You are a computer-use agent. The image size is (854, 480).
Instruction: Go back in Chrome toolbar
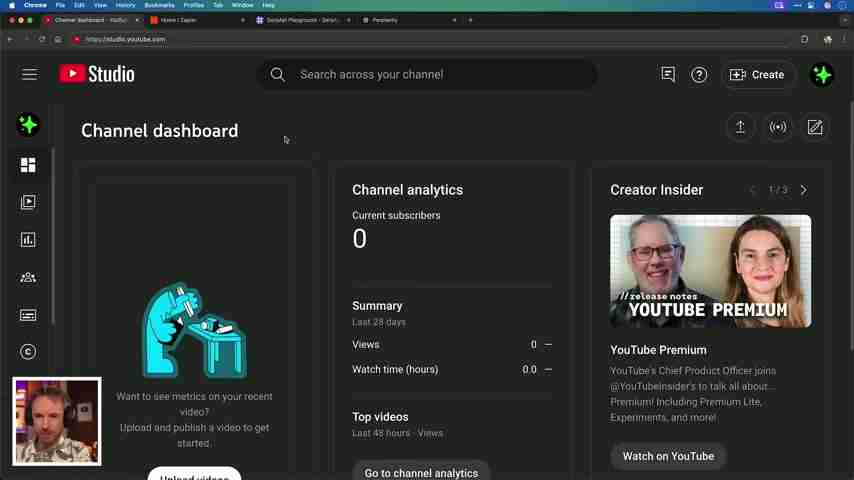(x=10, y=39)
